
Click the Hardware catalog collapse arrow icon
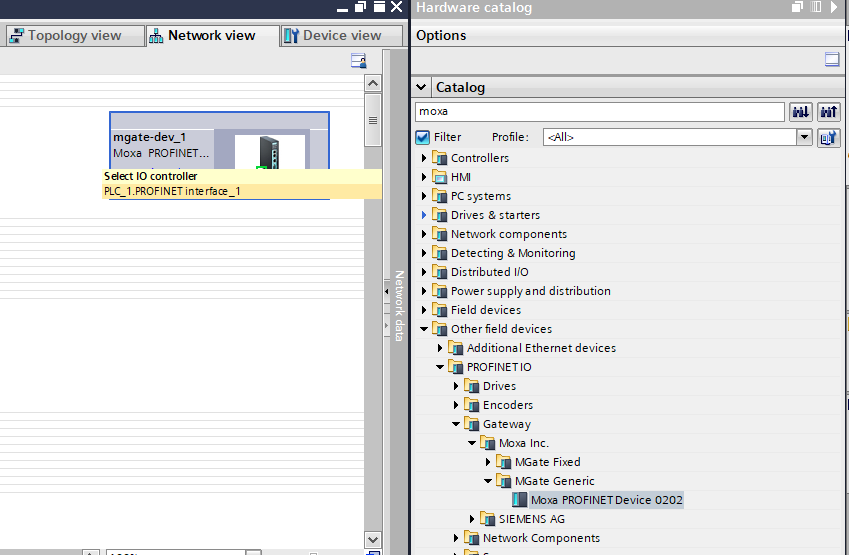(x=834, y=7)
